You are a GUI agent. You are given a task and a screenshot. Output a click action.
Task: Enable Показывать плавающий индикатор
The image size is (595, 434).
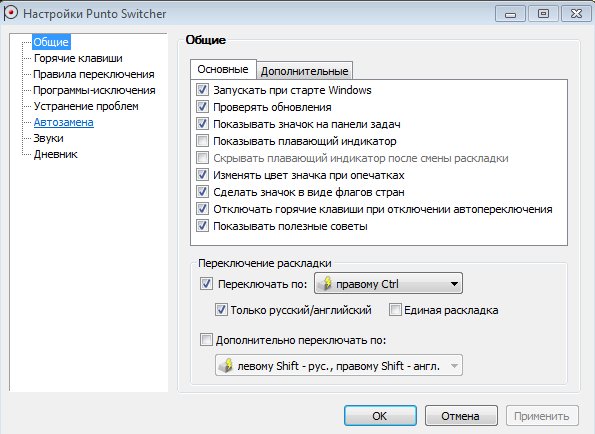pos(202,141)
